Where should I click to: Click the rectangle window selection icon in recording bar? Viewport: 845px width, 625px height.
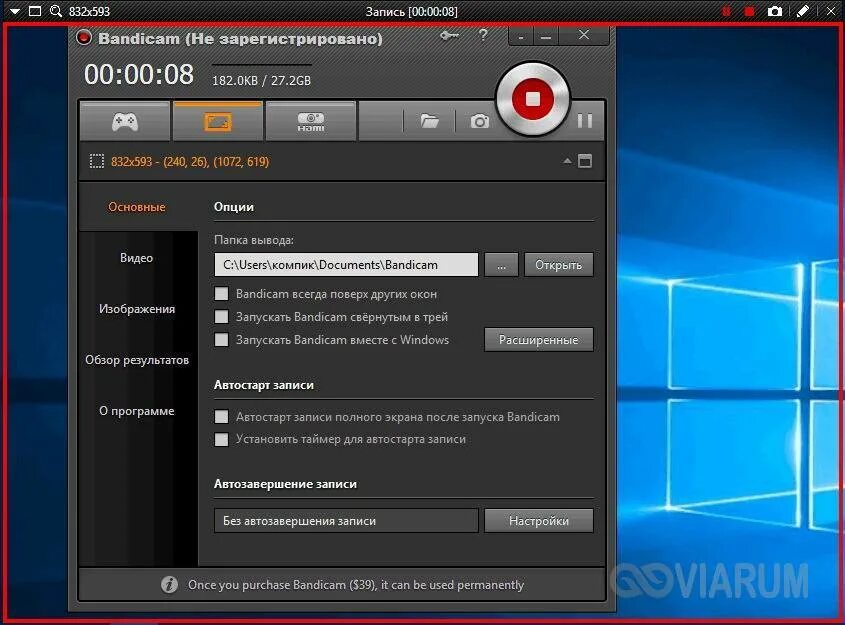[x=34, y=11]
